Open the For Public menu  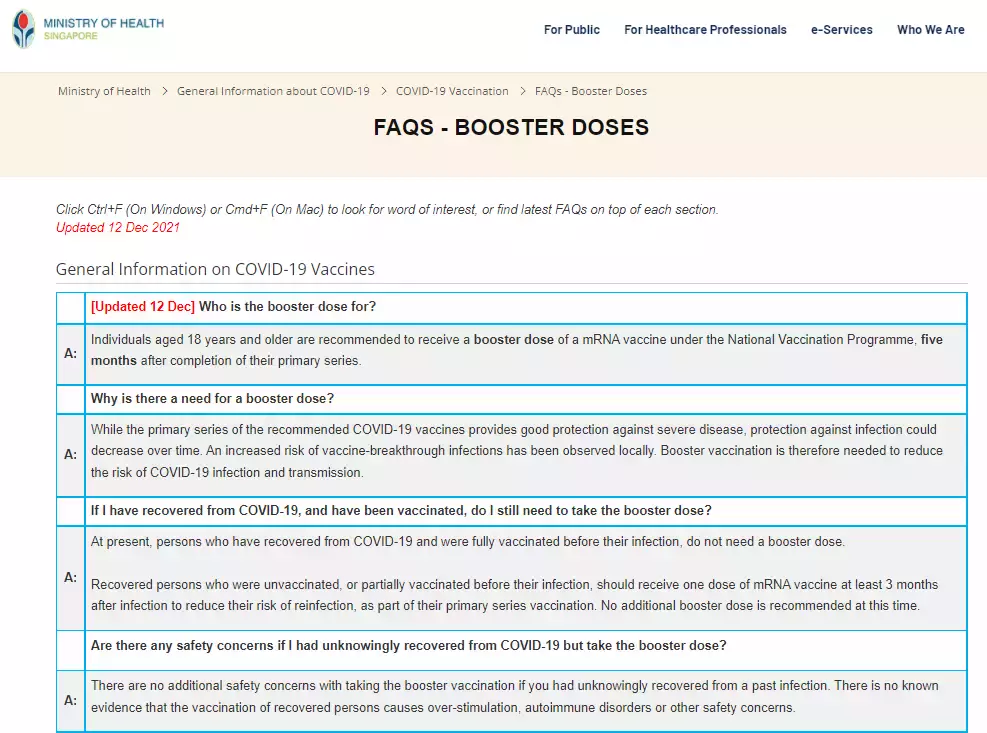(x=571, y=30)
